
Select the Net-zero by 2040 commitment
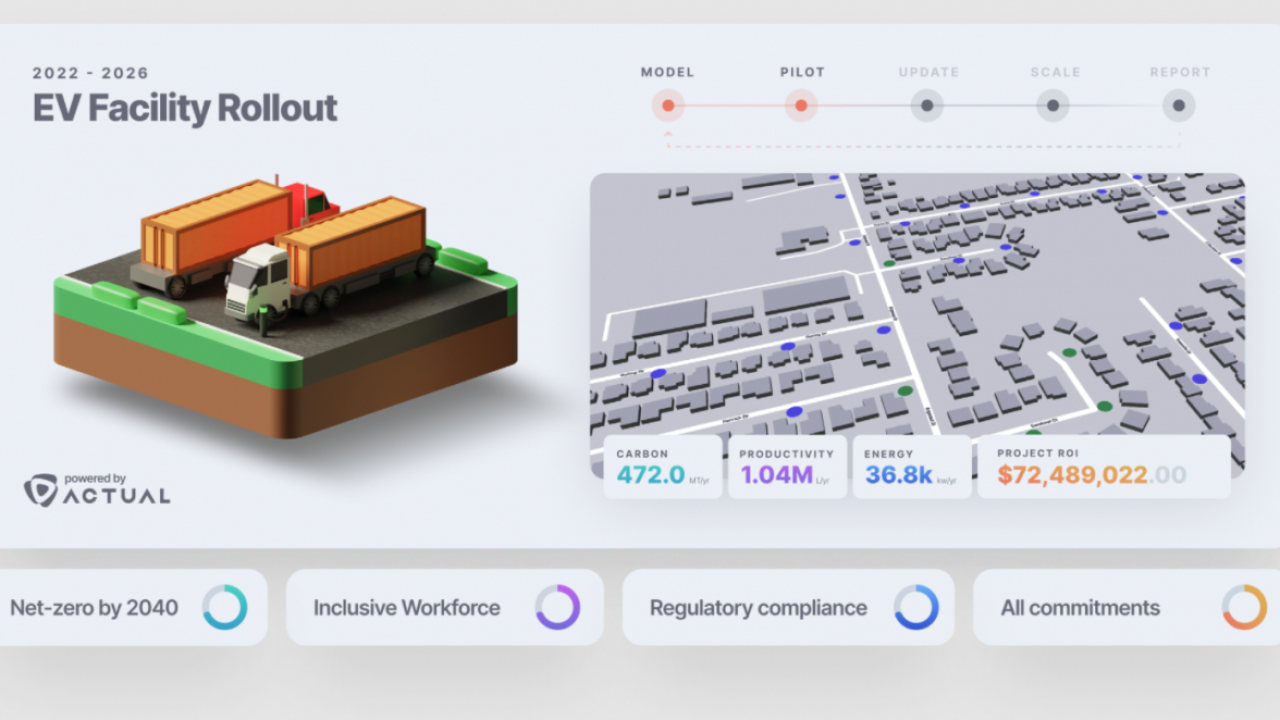tap(132, 607)
